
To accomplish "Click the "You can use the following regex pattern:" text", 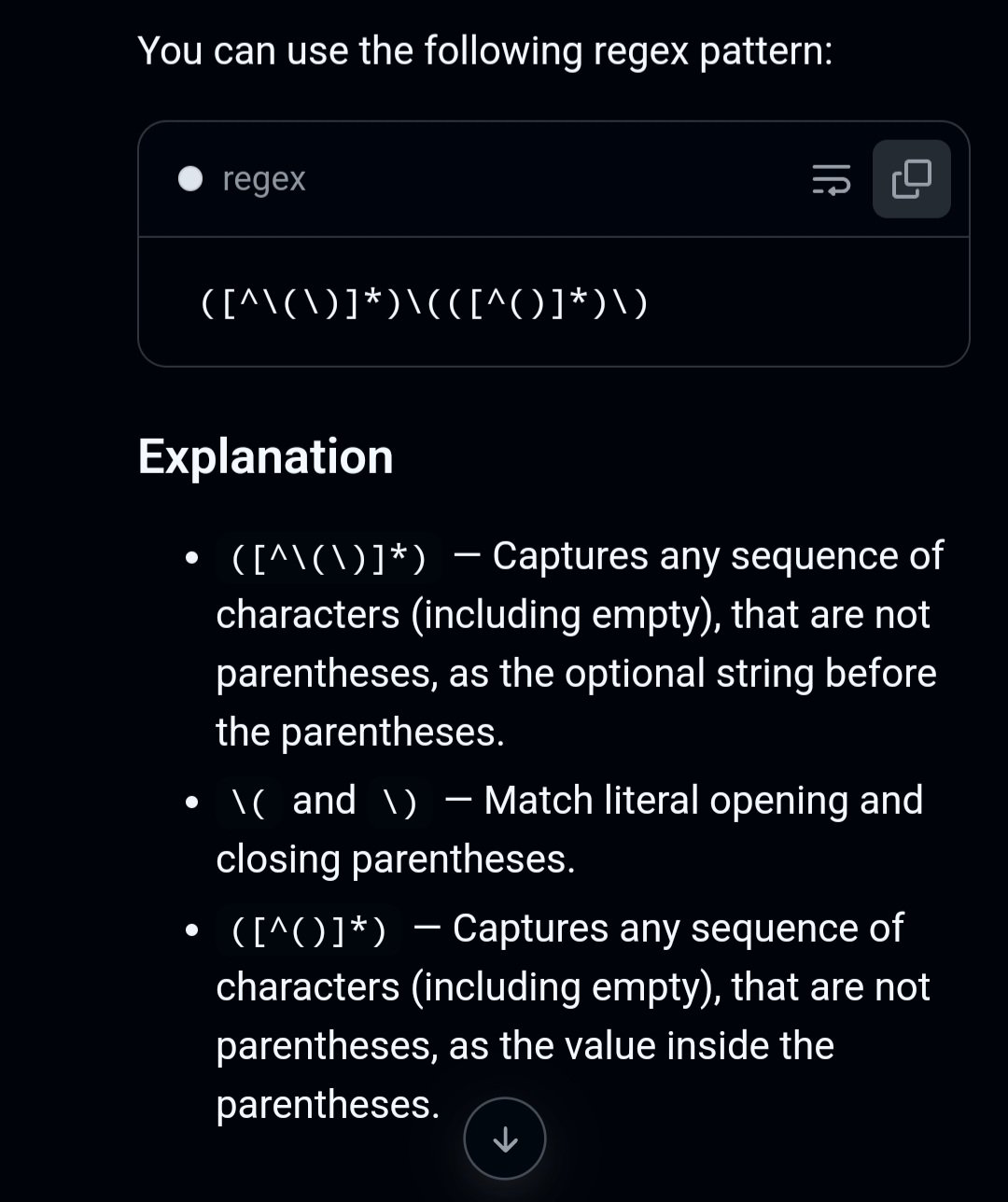I will coord(485,50).
